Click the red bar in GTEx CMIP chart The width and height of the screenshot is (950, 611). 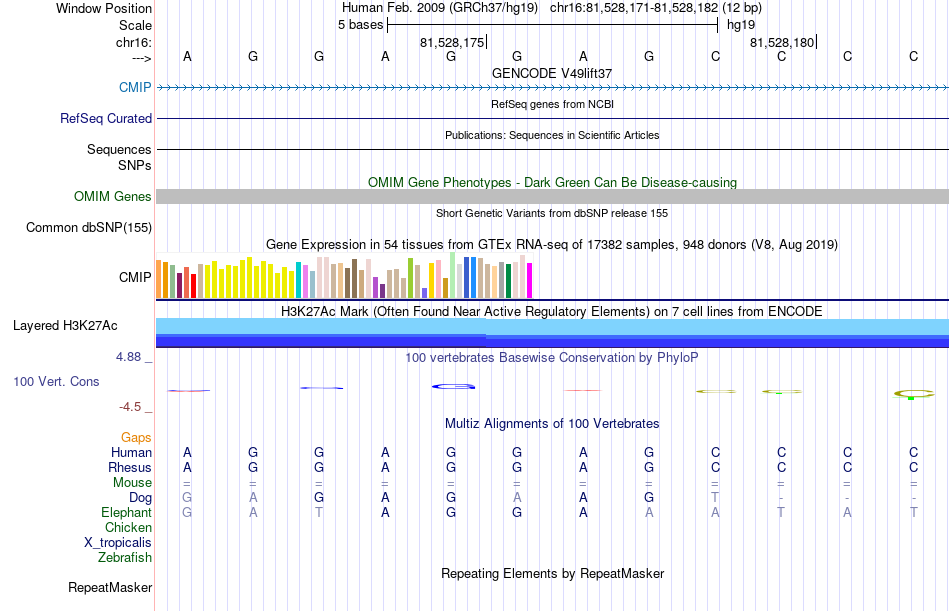point(193,285)
